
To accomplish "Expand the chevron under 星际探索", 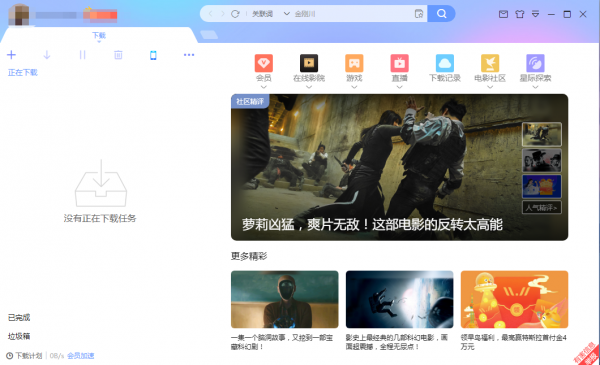I will pyautogui.click(x=535, y=87).
